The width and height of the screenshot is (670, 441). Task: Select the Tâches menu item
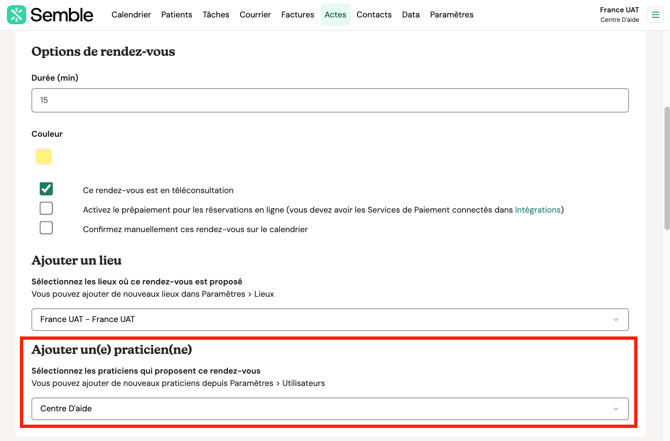pyautogui.click(x=216, y=15)
